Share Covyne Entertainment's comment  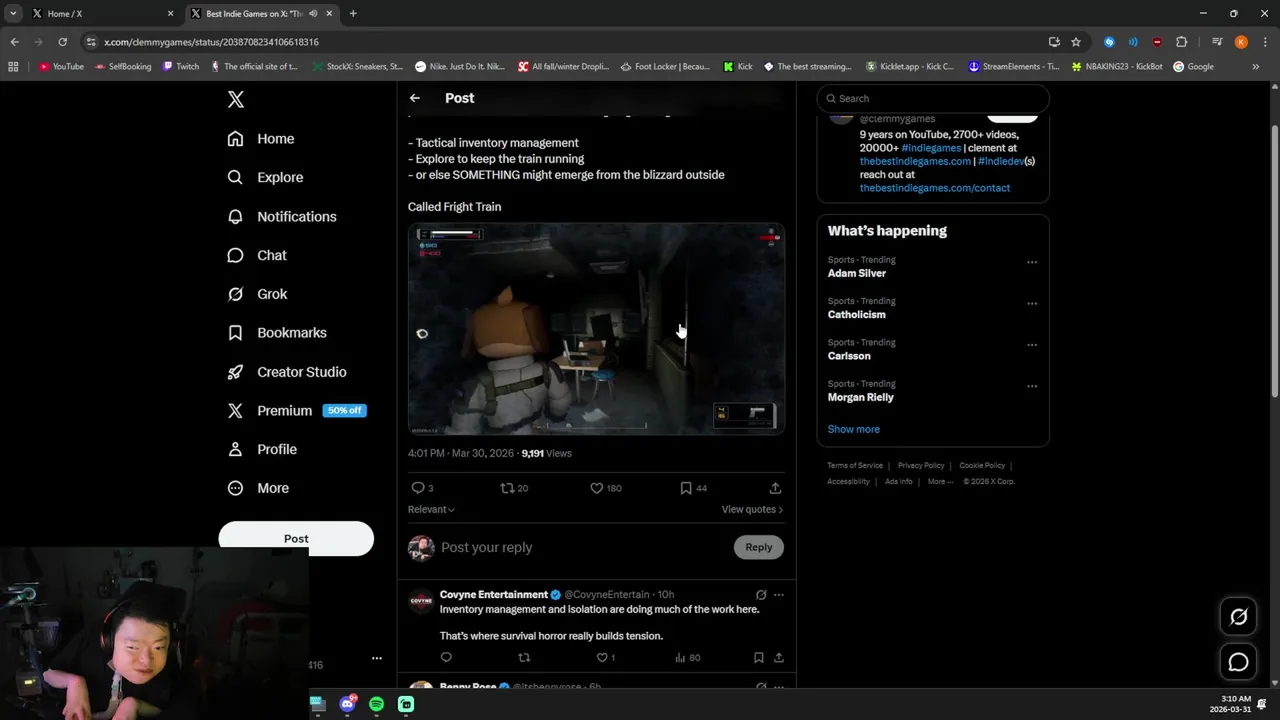tap(779, 657)
